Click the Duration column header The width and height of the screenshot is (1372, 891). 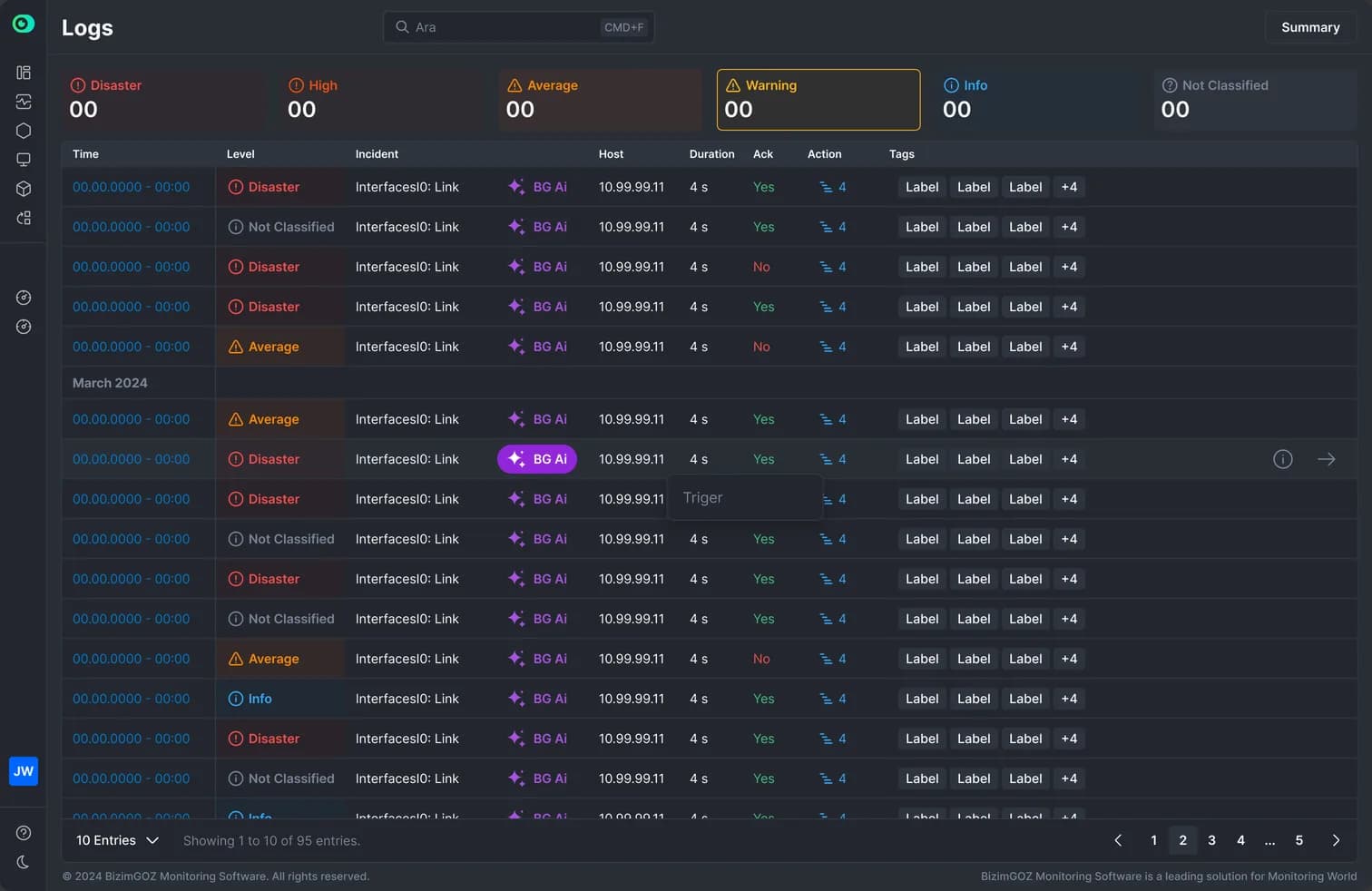point(711,154)
